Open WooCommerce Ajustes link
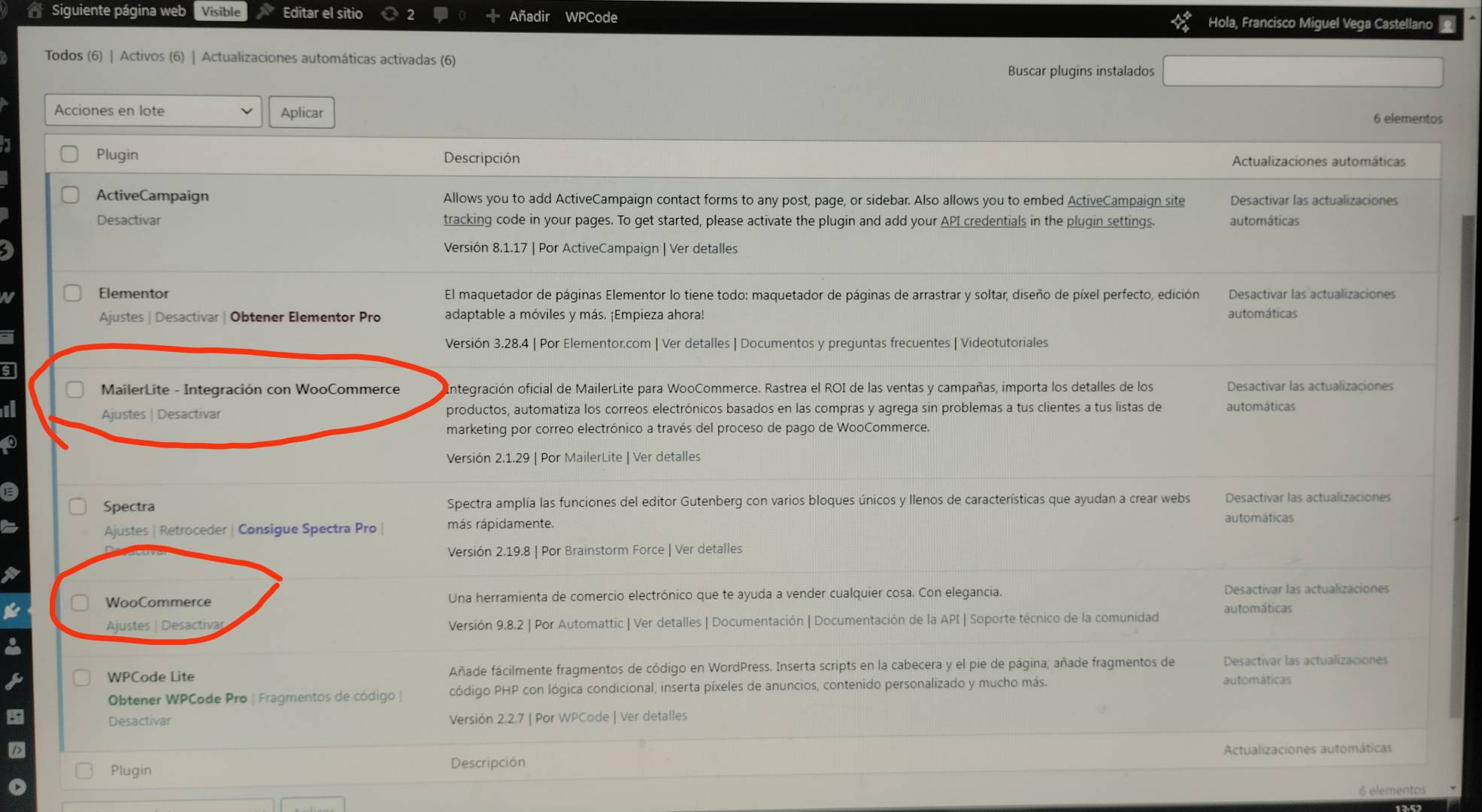This screenshot has width=1482, height=812. click(128, 626)
